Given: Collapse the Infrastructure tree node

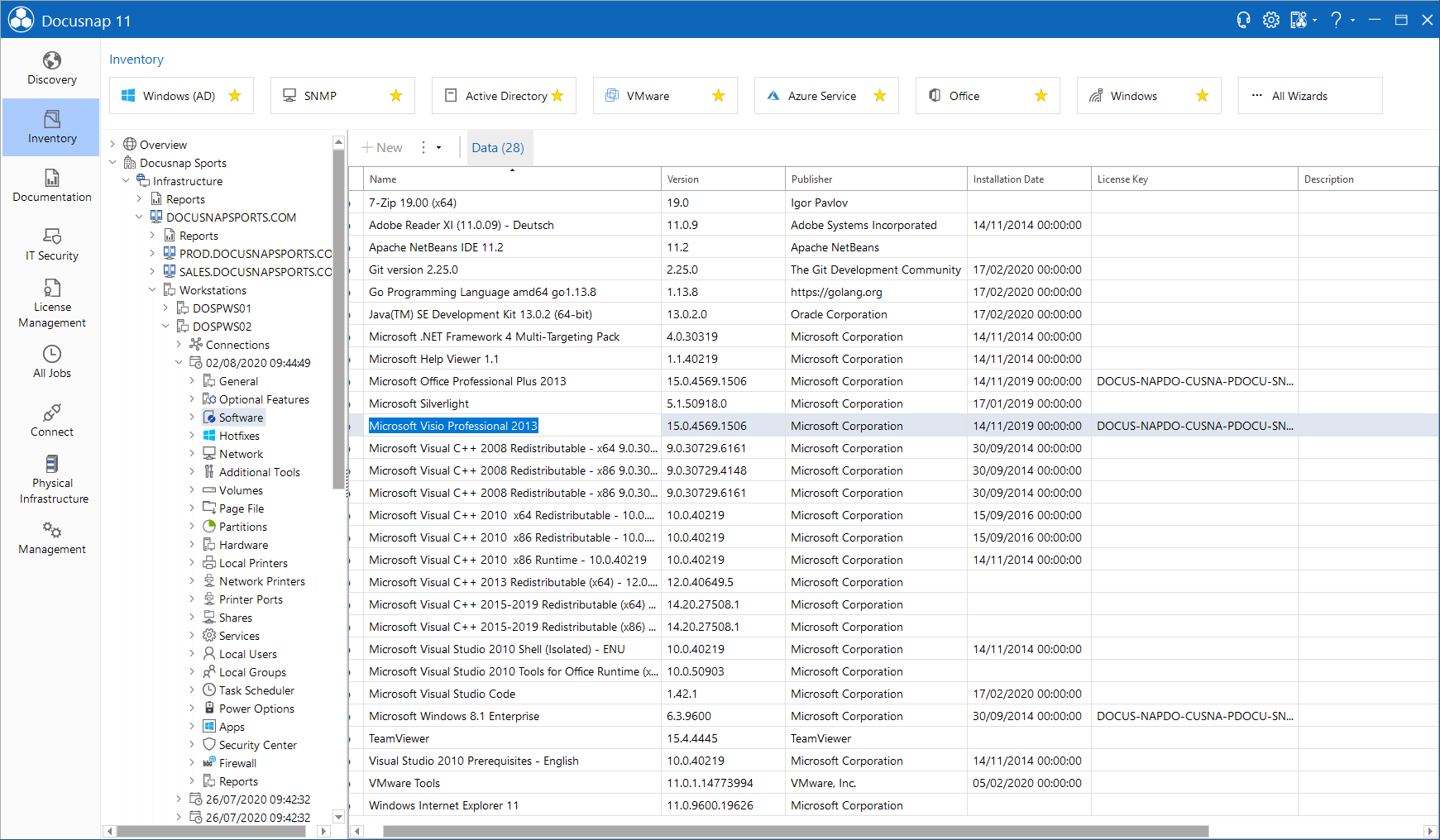Looking at the screenshot, I should (x=127, y=181).
